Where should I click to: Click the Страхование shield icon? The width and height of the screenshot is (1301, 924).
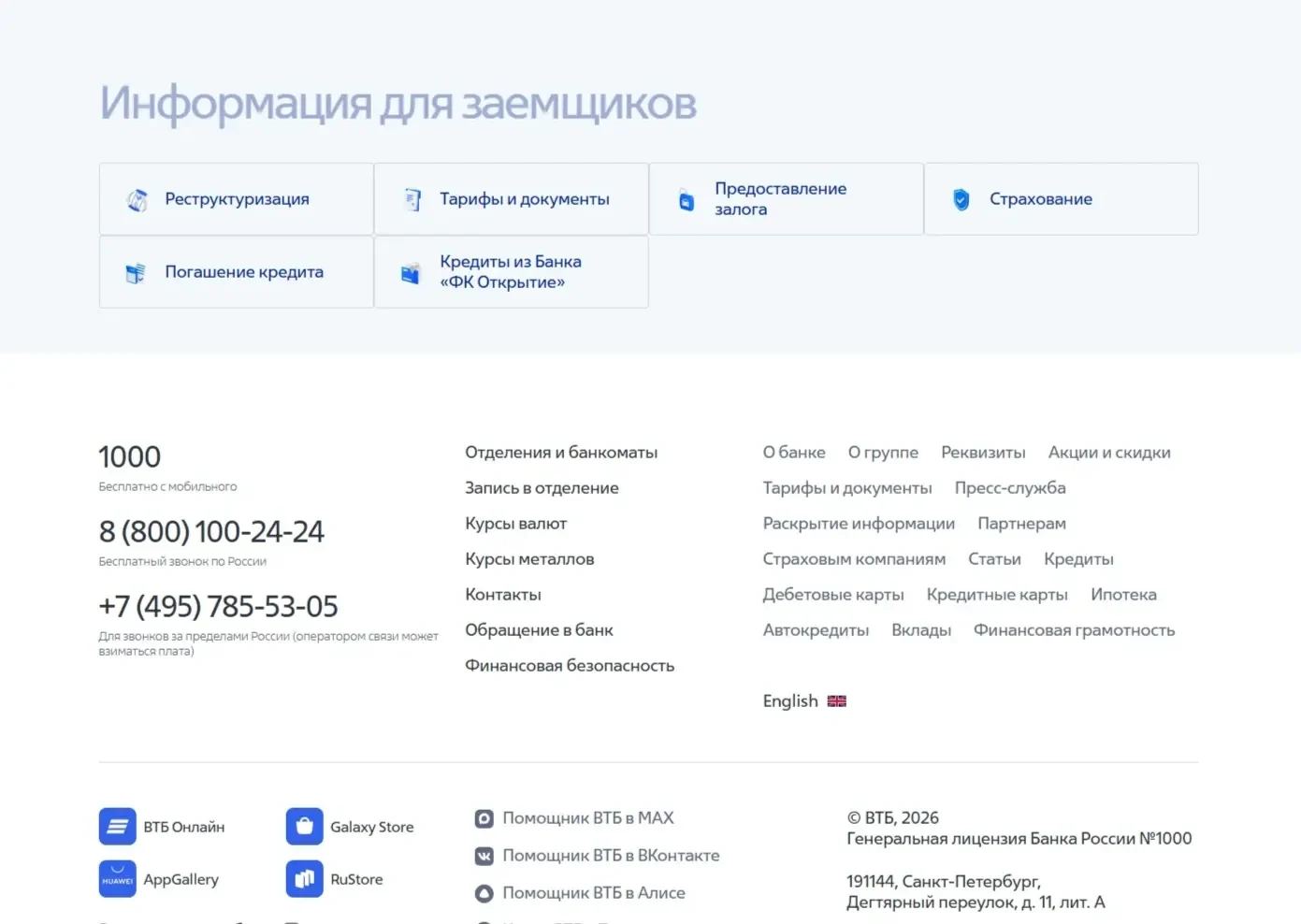click(x=961, y=199)
